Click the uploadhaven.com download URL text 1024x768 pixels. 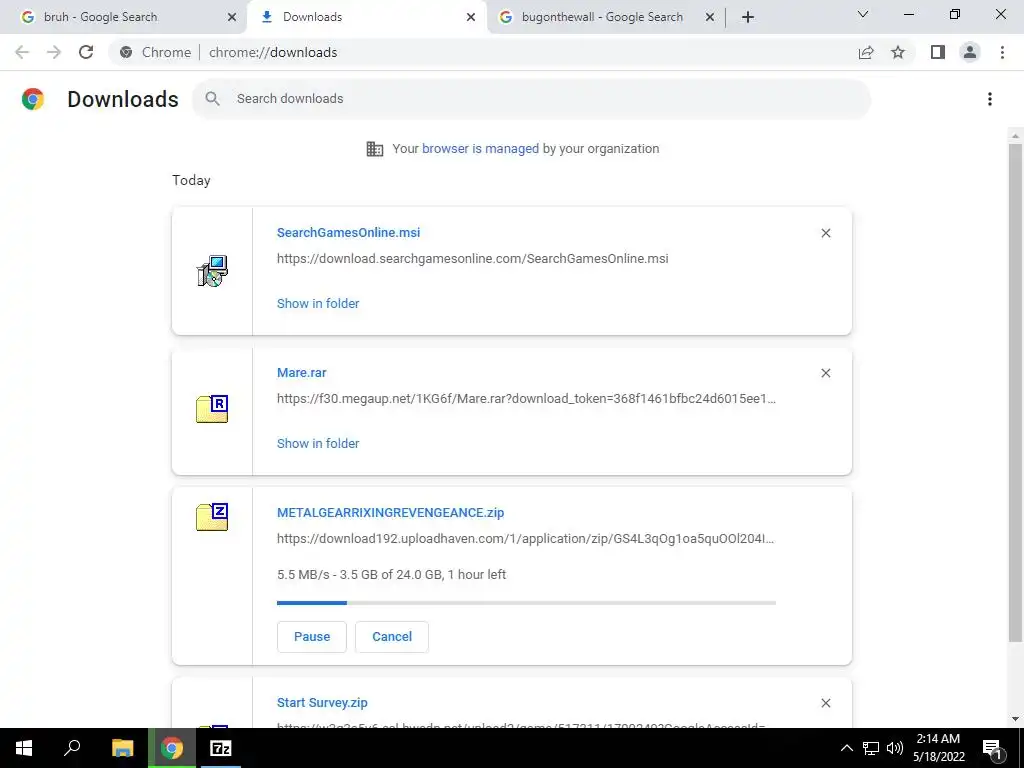(525, 539)
